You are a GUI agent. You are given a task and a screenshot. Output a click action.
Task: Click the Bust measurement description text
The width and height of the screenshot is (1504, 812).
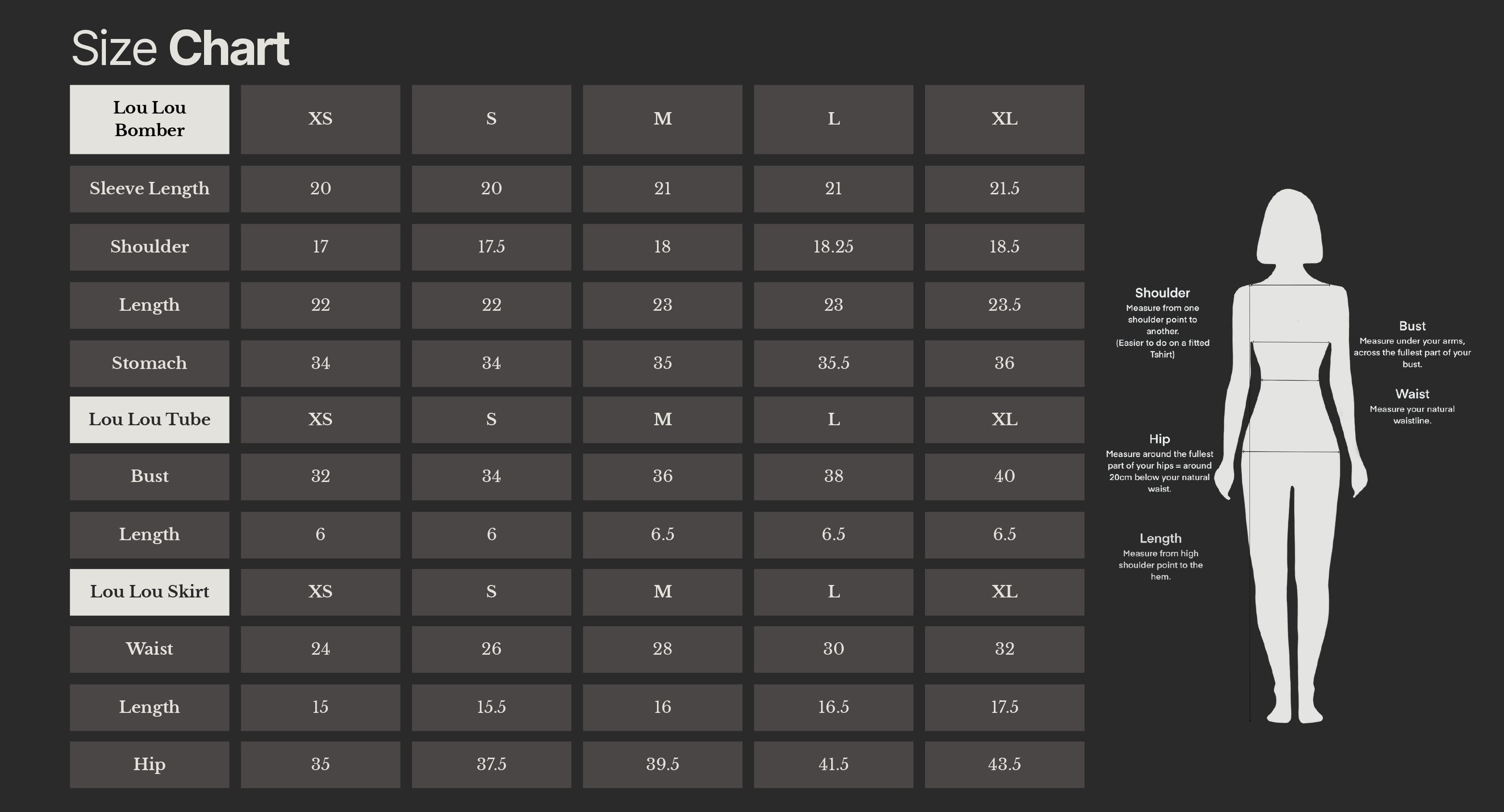pos(1412,353)
